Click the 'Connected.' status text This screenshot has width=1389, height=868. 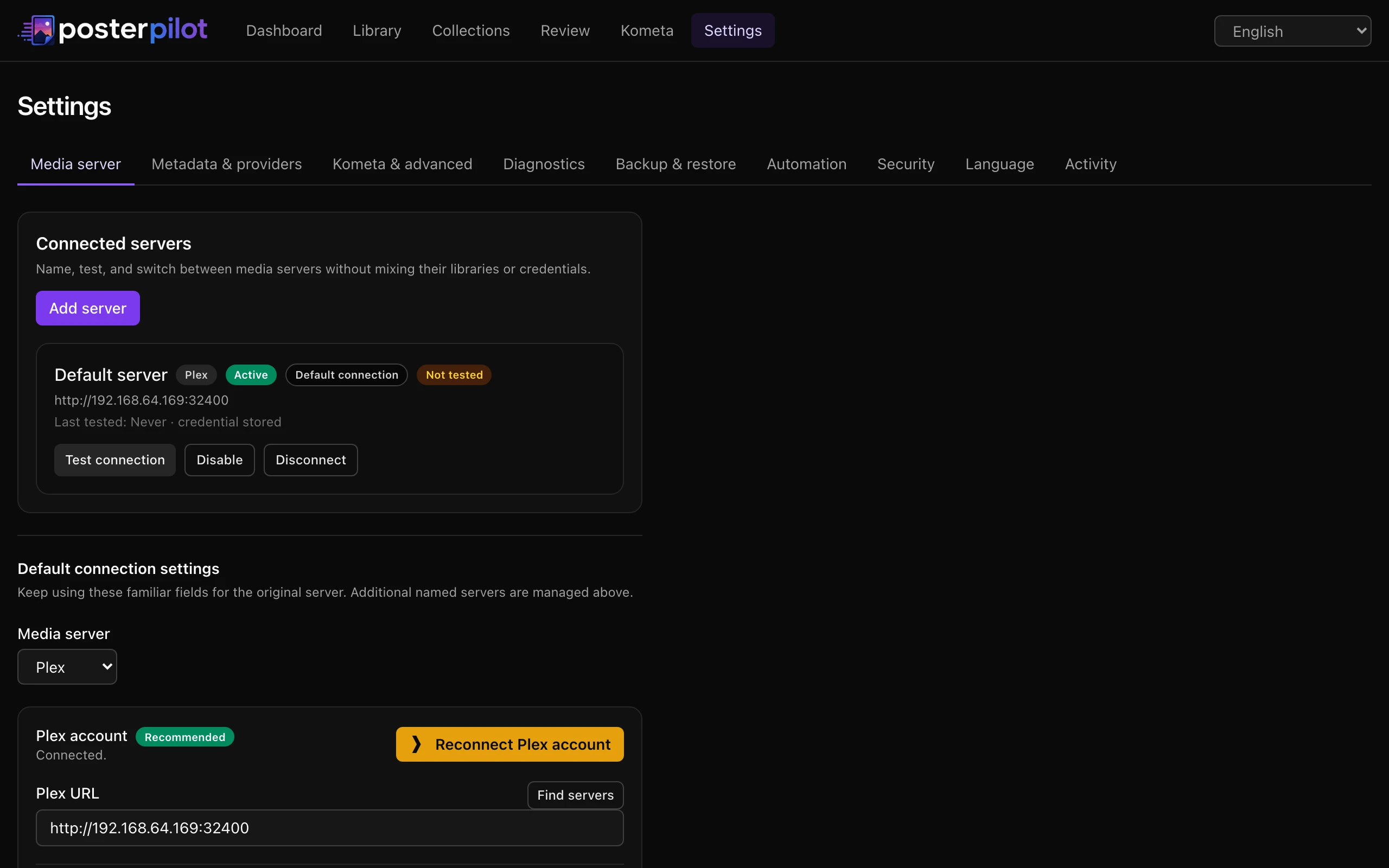click(71, 755)
